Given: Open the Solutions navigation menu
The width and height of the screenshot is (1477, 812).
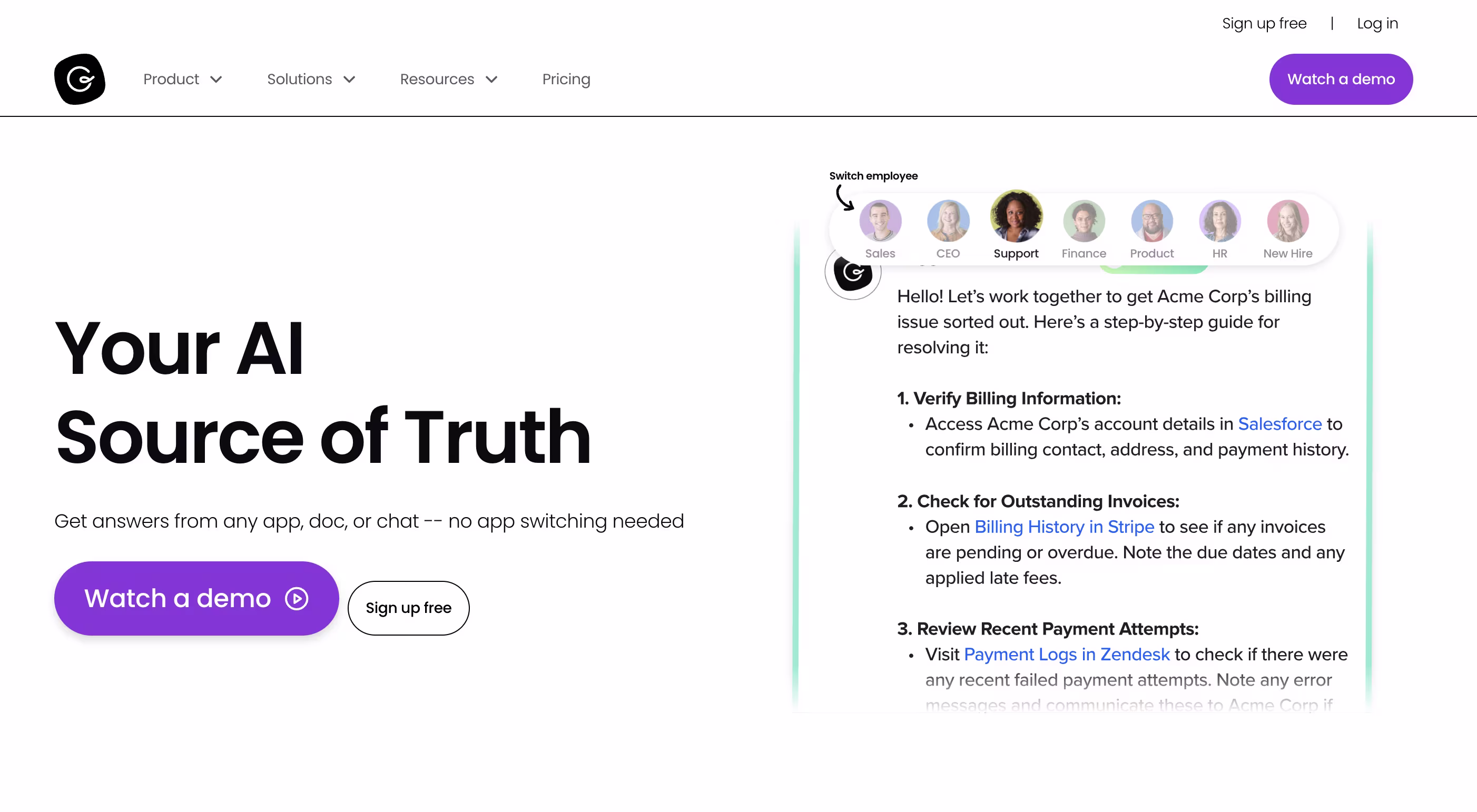Looking at the screenshot, I should [x=311, y=79].
